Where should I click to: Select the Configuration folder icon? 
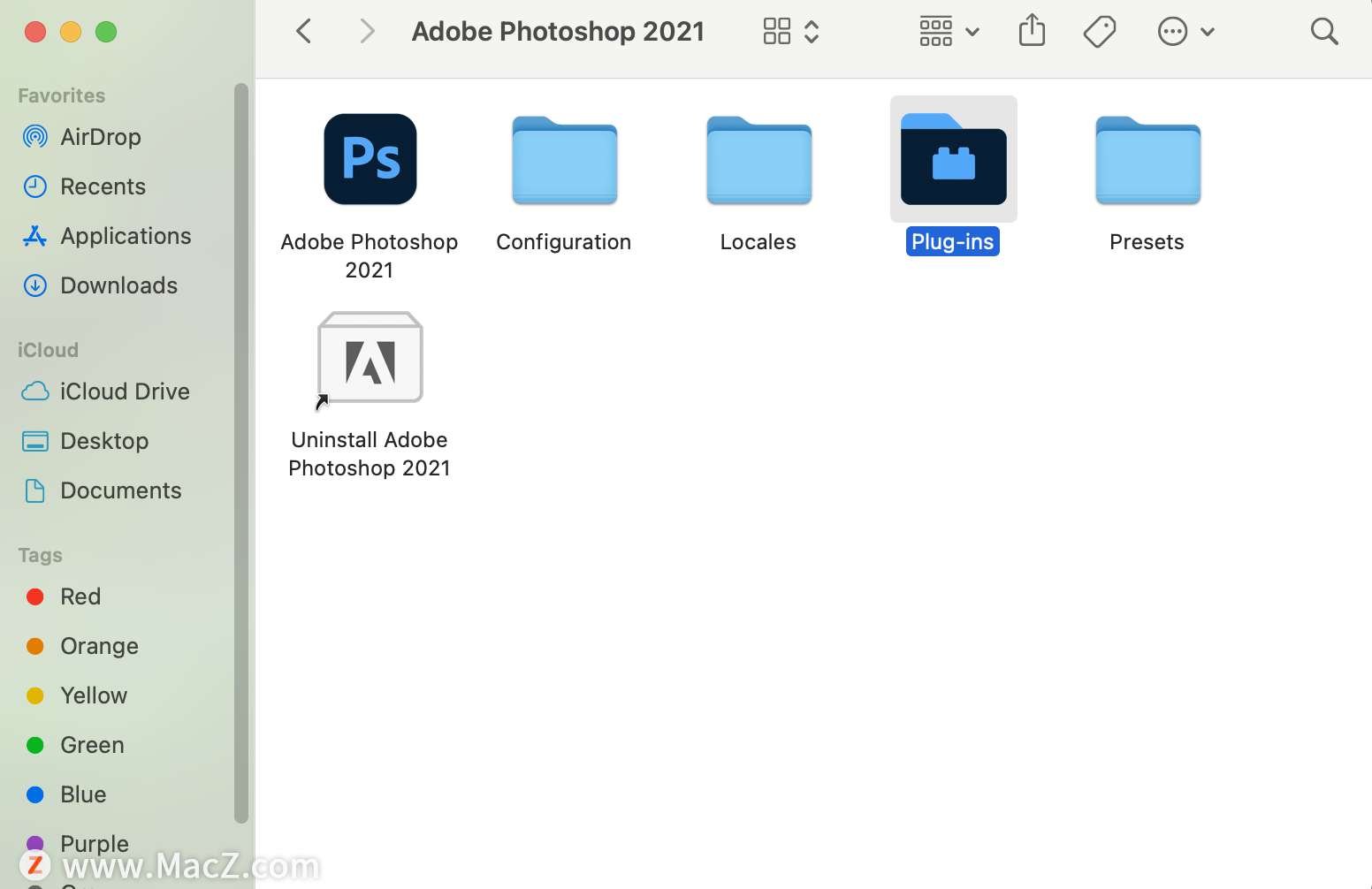point(565,160)
